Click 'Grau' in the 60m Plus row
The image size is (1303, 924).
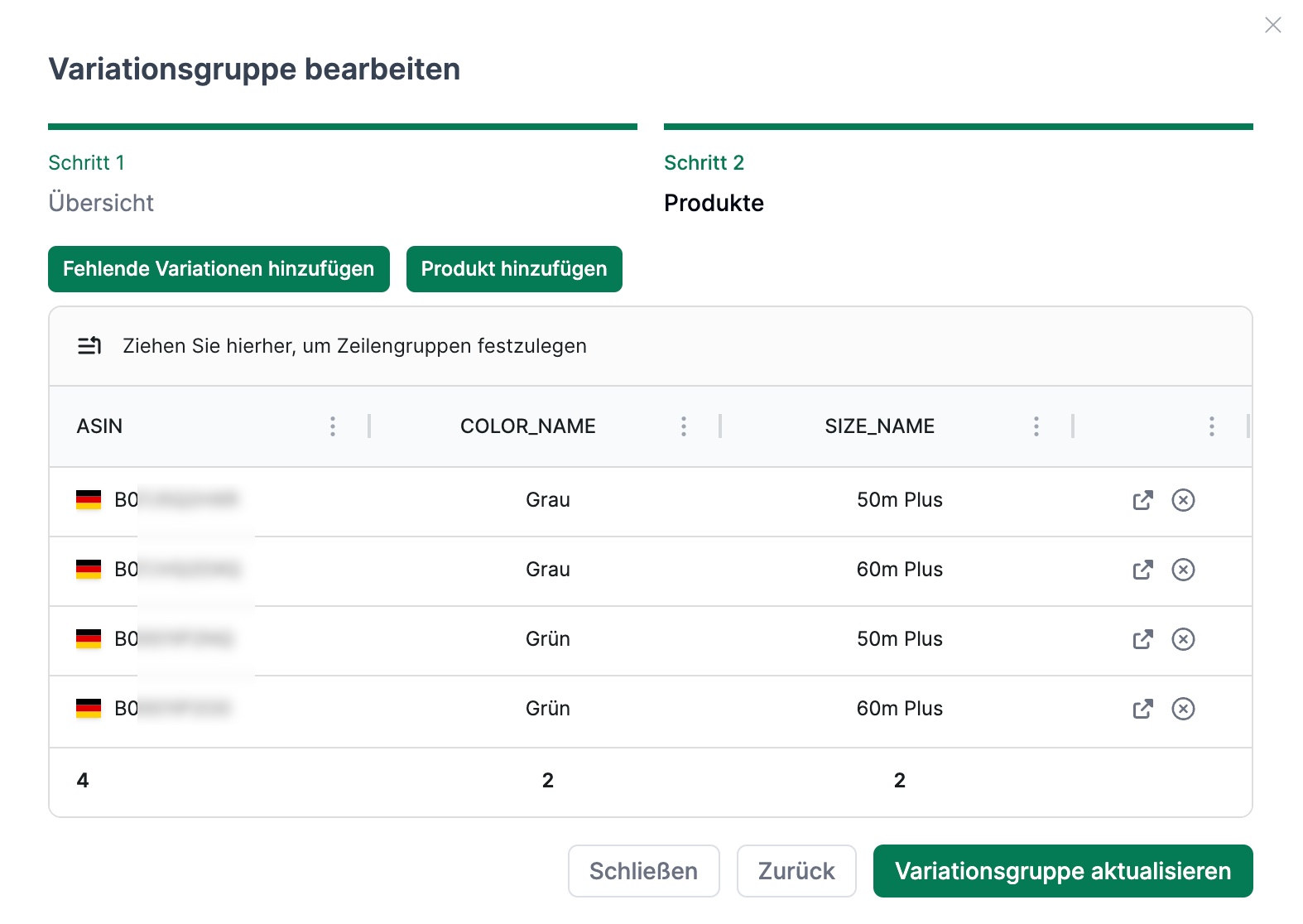[548, 570]
